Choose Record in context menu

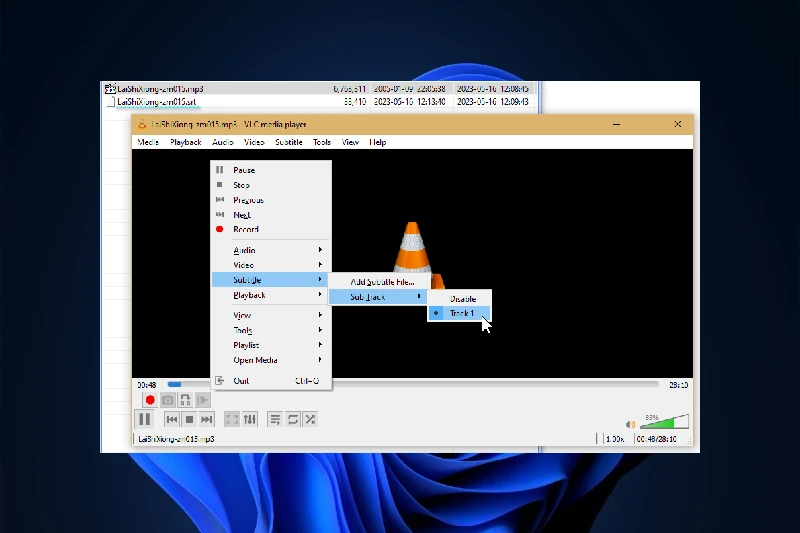click(271, 230)
